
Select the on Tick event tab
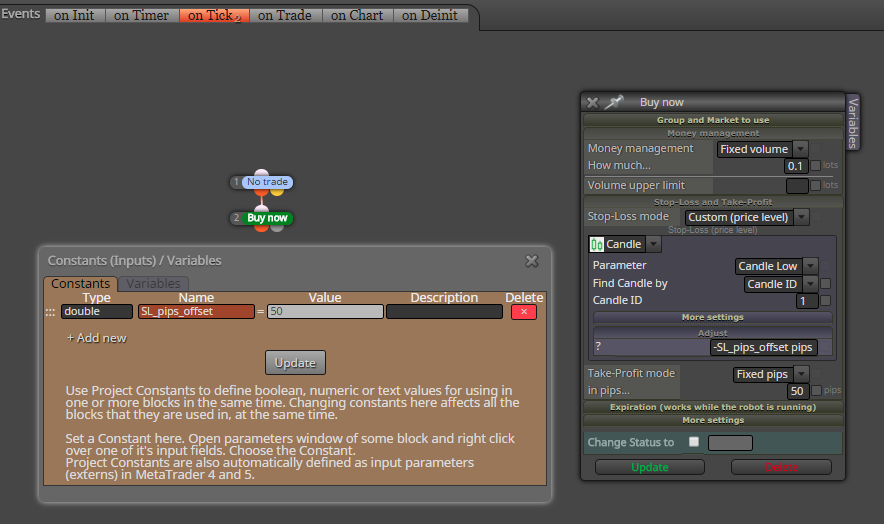point(214,16)
